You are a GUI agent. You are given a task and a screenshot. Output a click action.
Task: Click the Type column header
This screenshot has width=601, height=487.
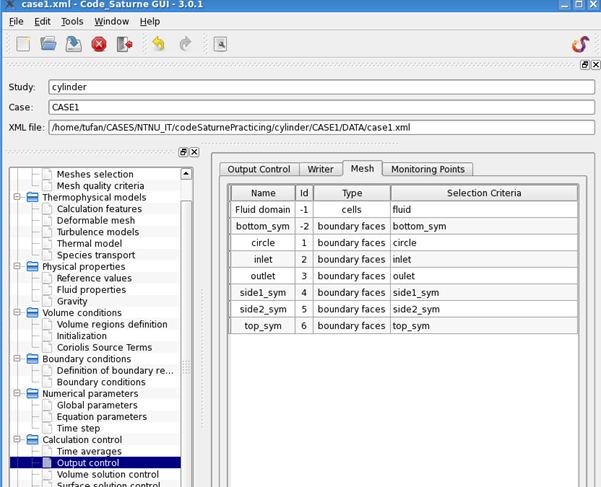click(352, 193)
